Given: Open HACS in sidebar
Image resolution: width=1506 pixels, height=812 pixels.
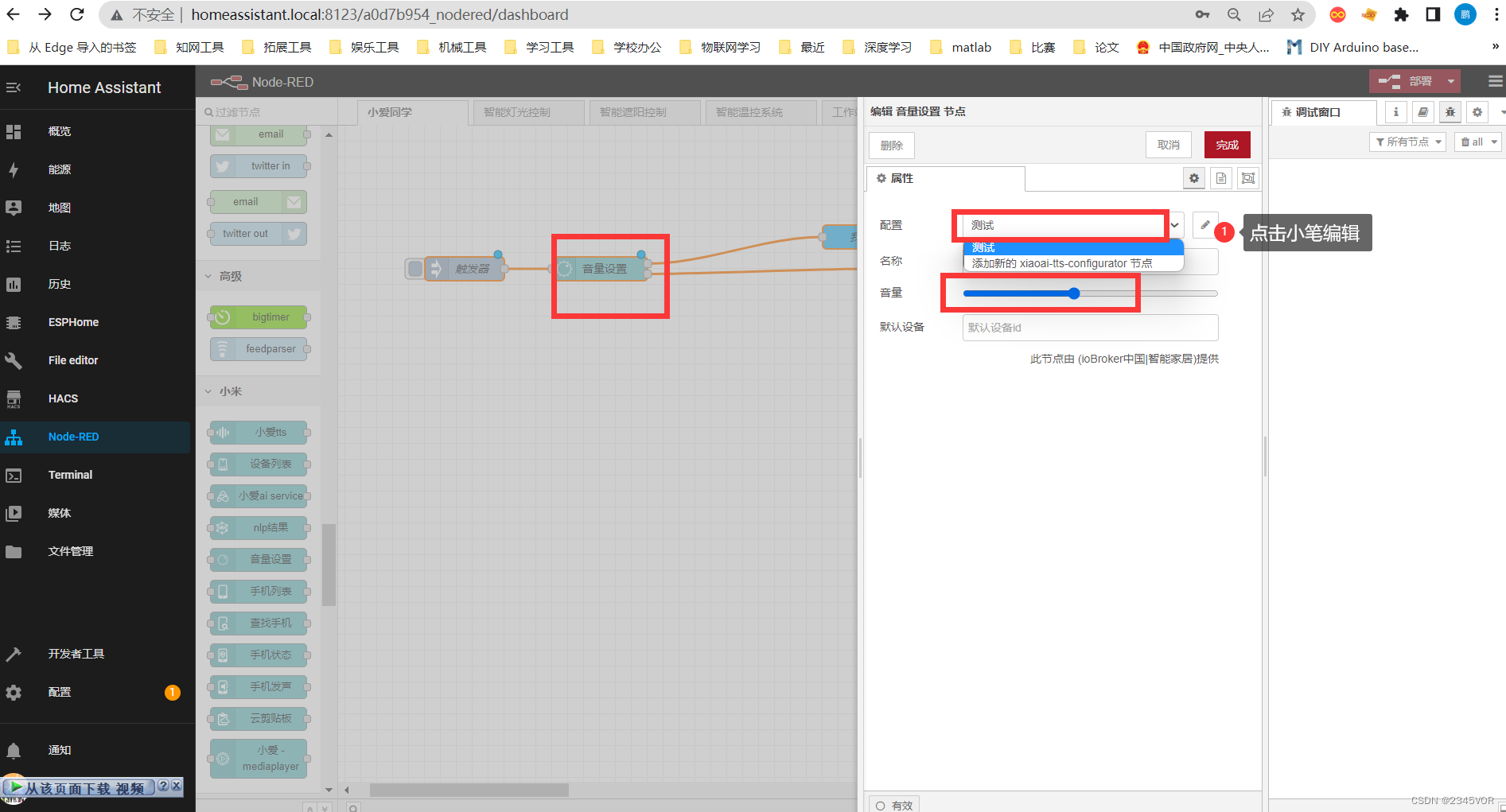Looking at the screenshot, I should tap(95, 398).
